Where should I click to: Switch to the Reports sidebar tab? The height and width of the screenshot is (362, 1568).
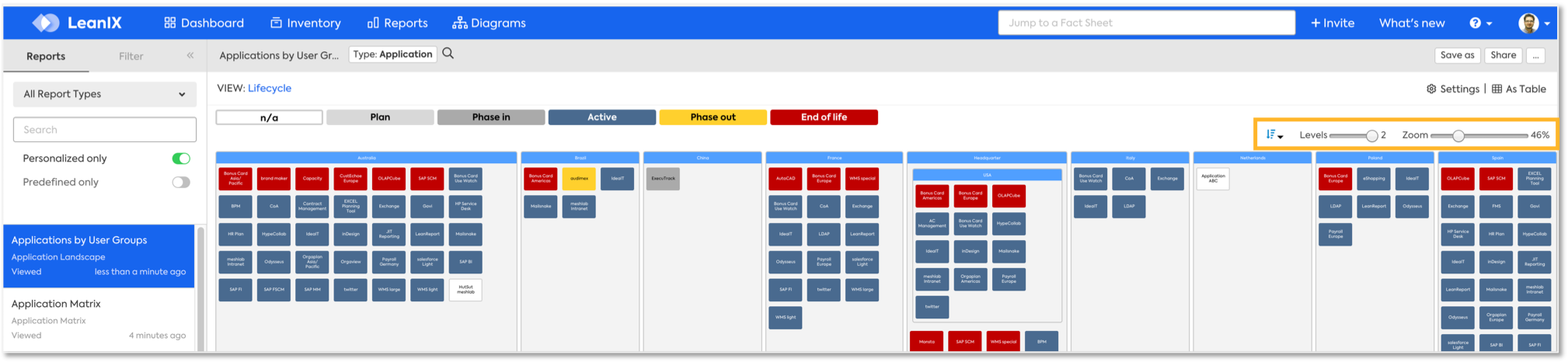point(46,56)
